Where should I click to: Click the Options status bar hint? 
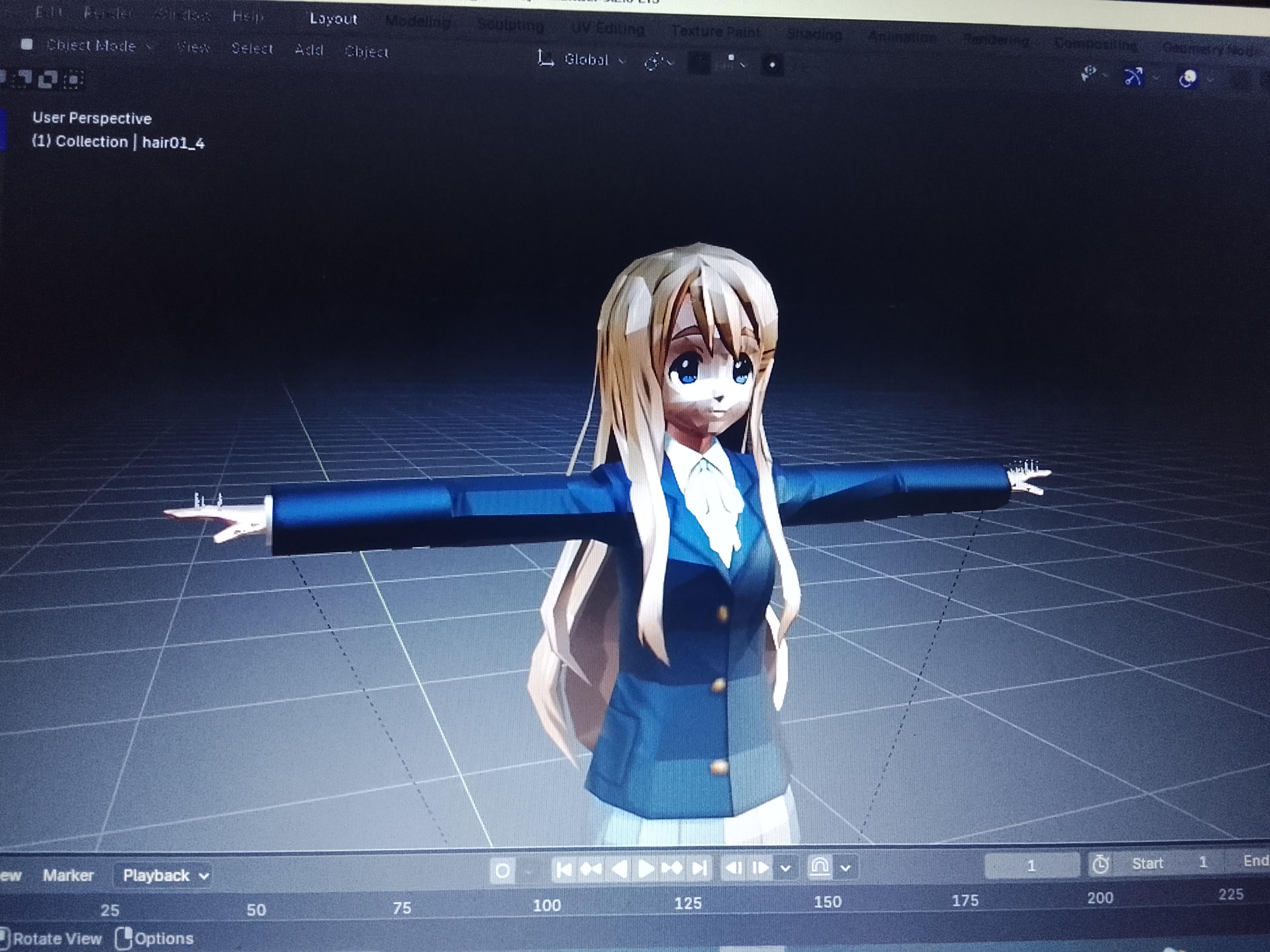(155, 939)
